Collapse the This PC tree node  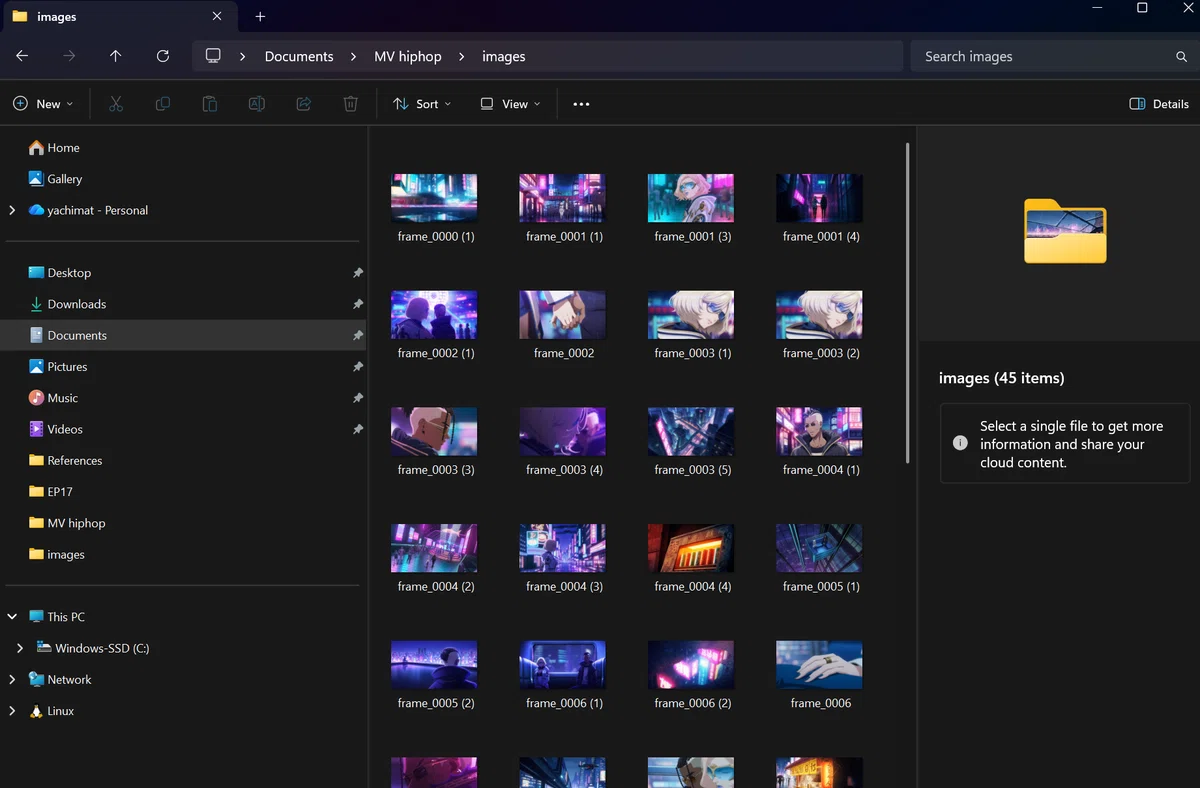[x=12, y=617]
